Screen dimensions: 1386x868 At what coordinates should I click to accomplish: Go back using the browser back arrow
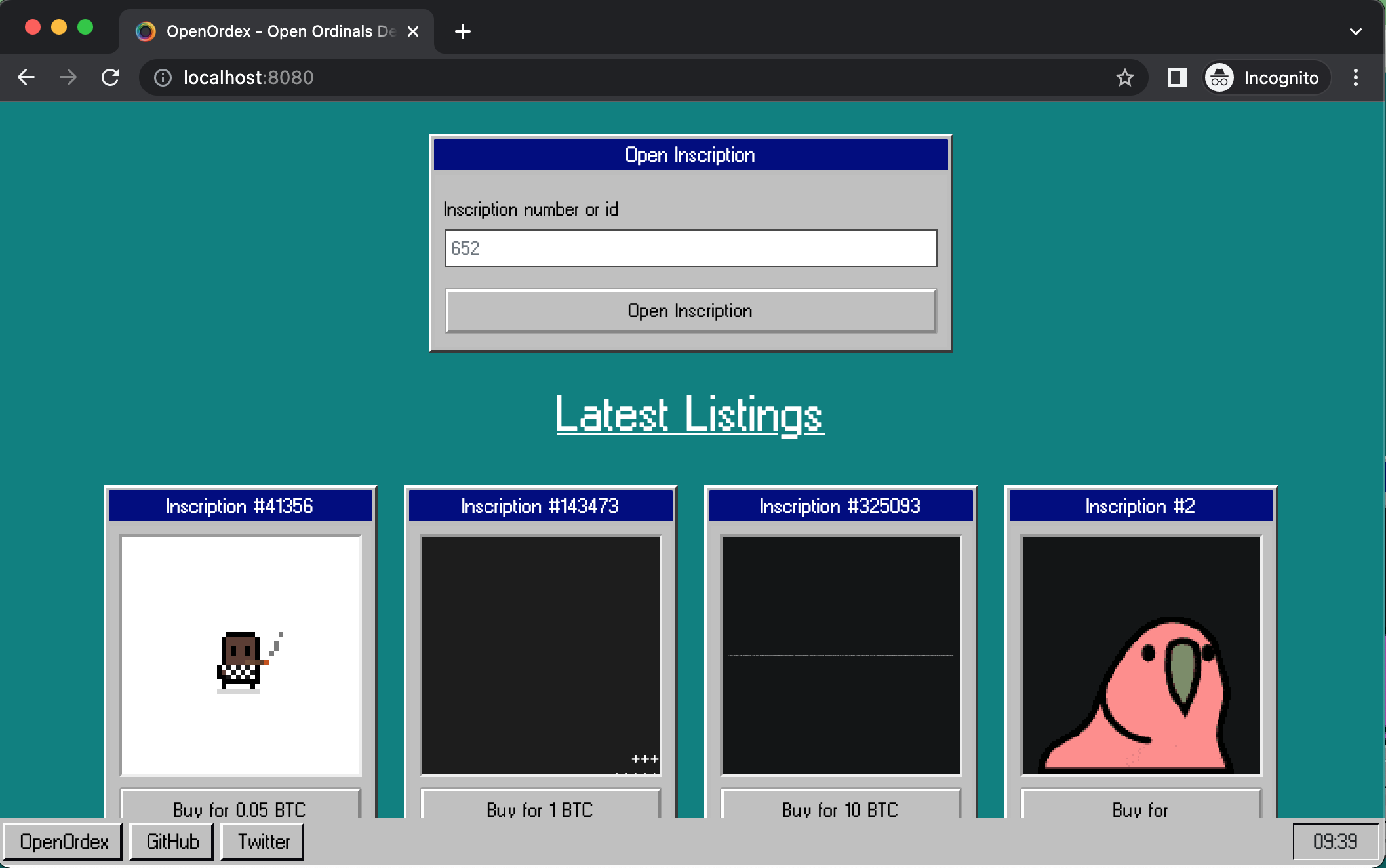point(26,77)
